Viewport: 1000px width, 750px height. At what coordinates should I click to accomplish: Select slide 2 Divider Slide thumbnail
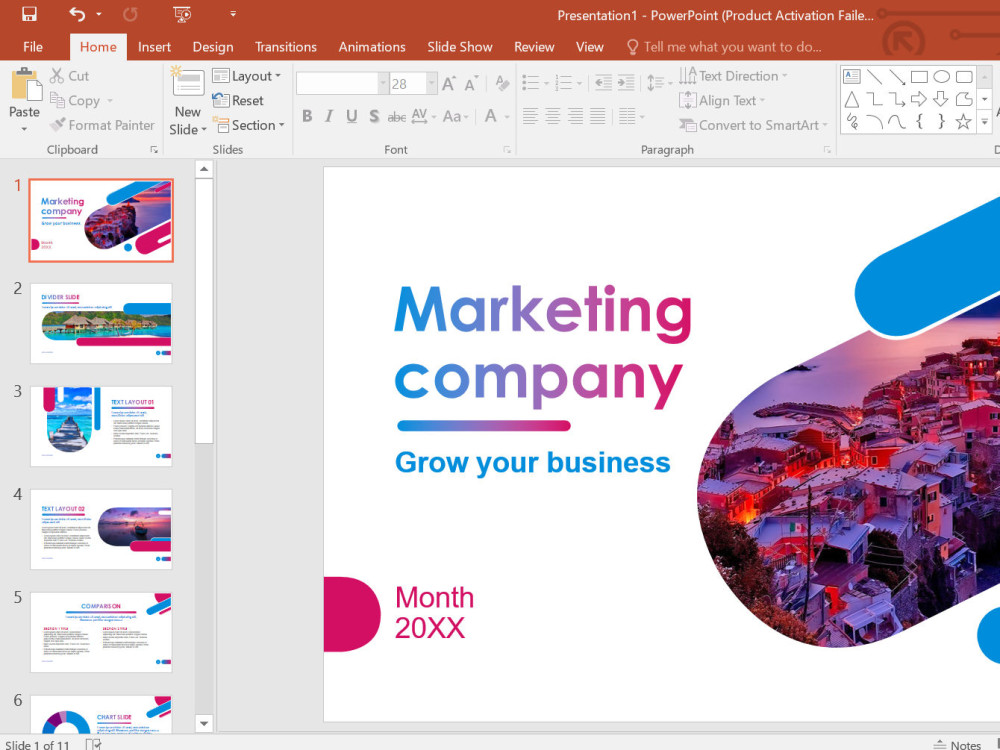(x=101, y=323)
